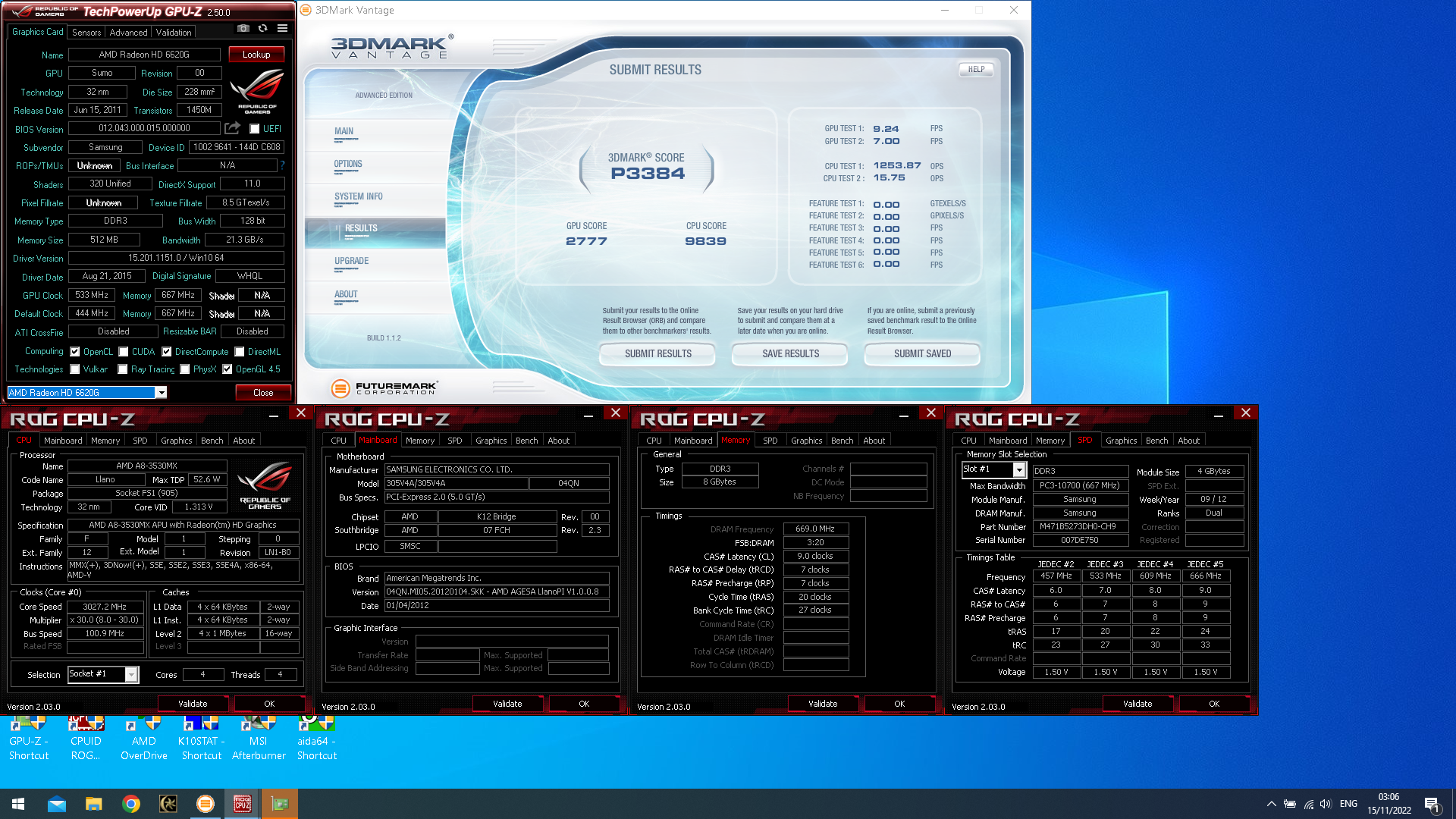Screen dimensions: 1456x819
Task: Toggle the OpenGL 4.5 checkbox
Action: click(x=227, y=369)
